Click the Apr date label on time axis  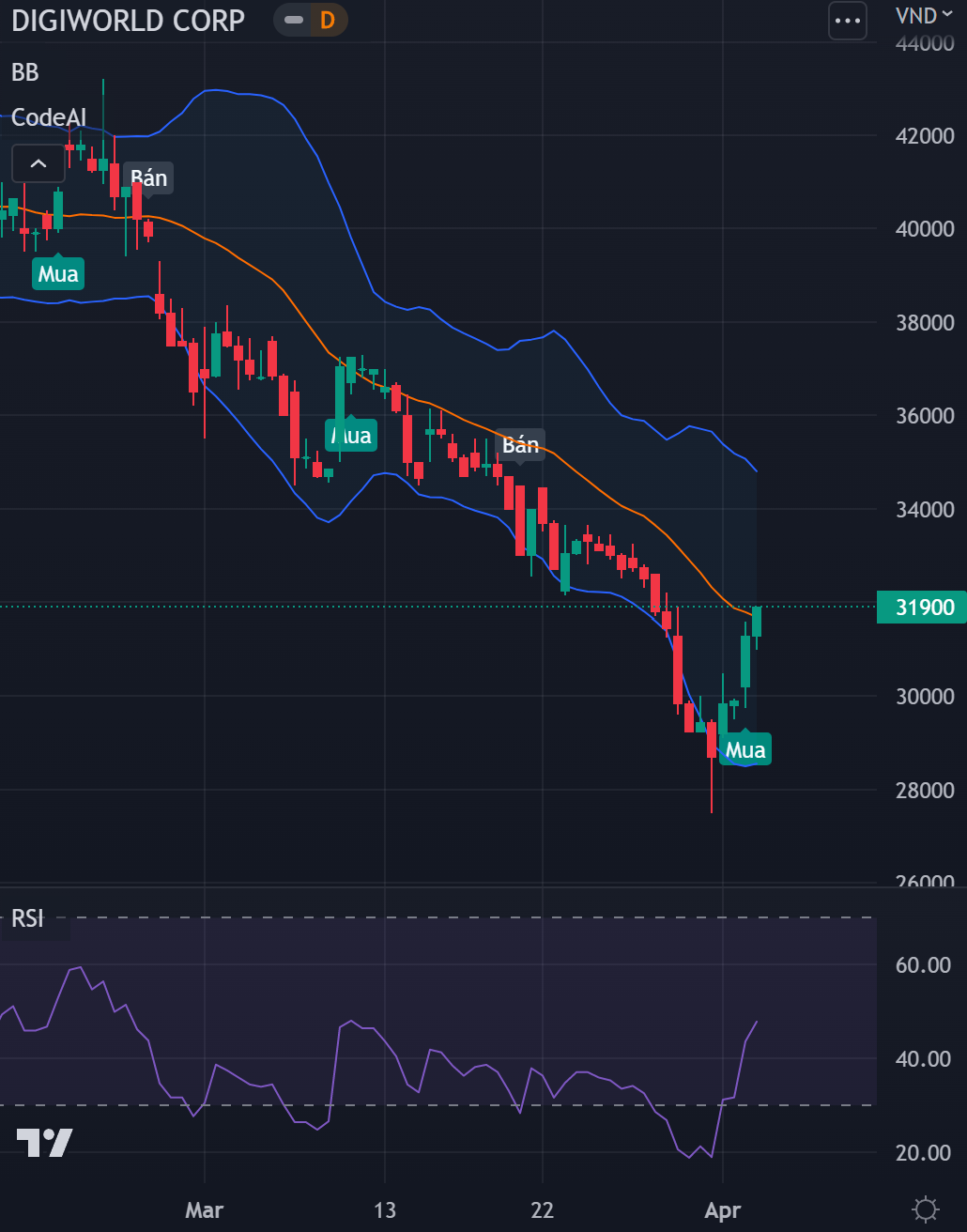[723, 1210]
